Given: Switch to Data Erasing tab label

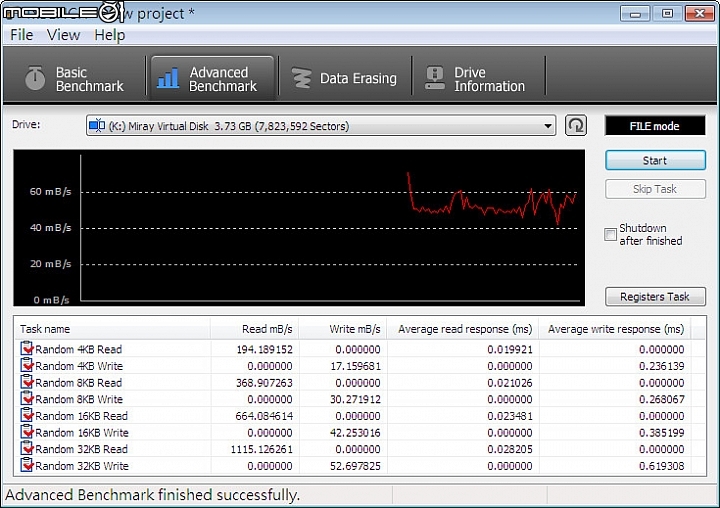Looking at the screenshot, I should [358, 79].
